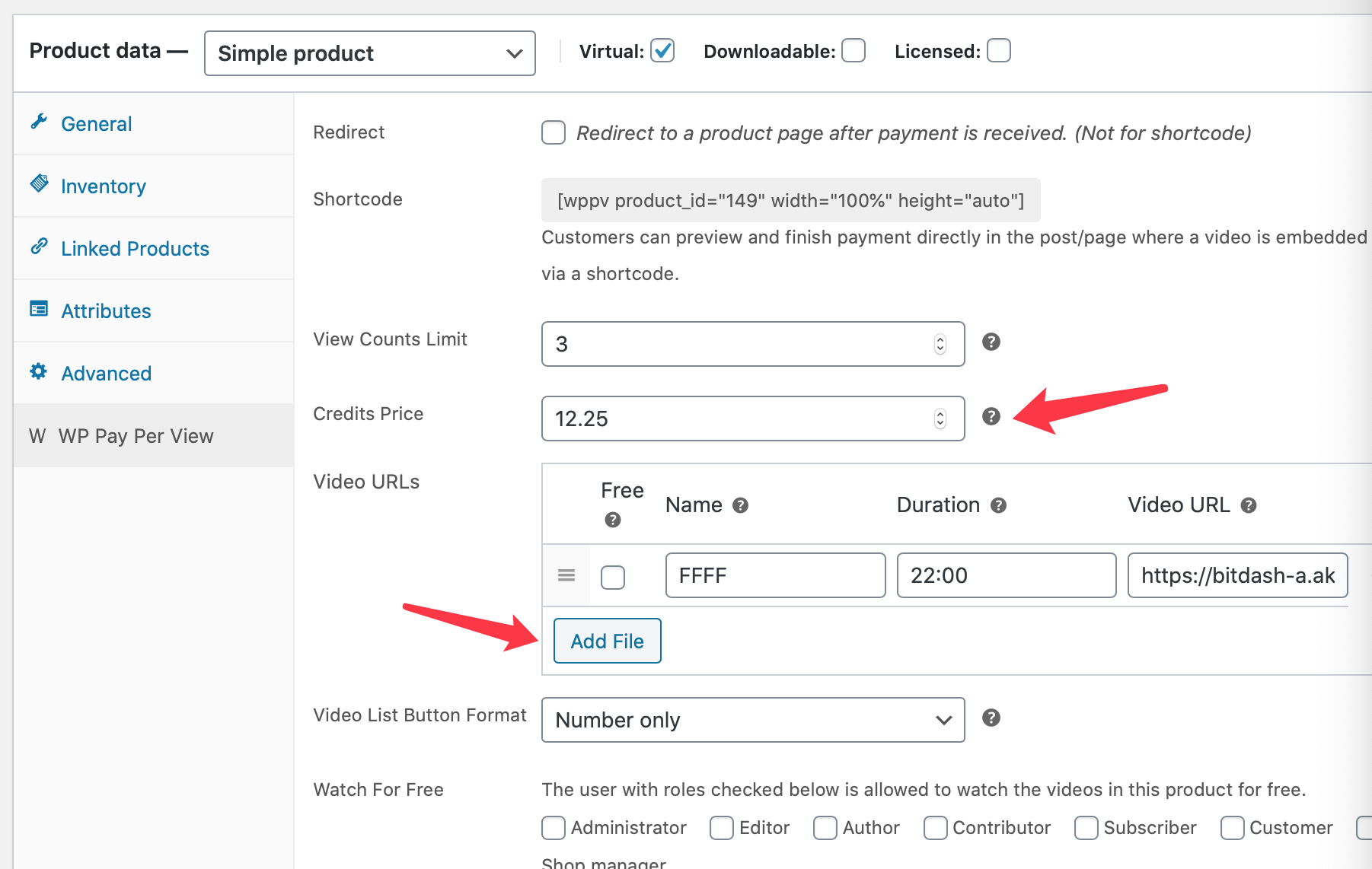Enable redirect to product page after payment
1372x869 pixels.
553,132
